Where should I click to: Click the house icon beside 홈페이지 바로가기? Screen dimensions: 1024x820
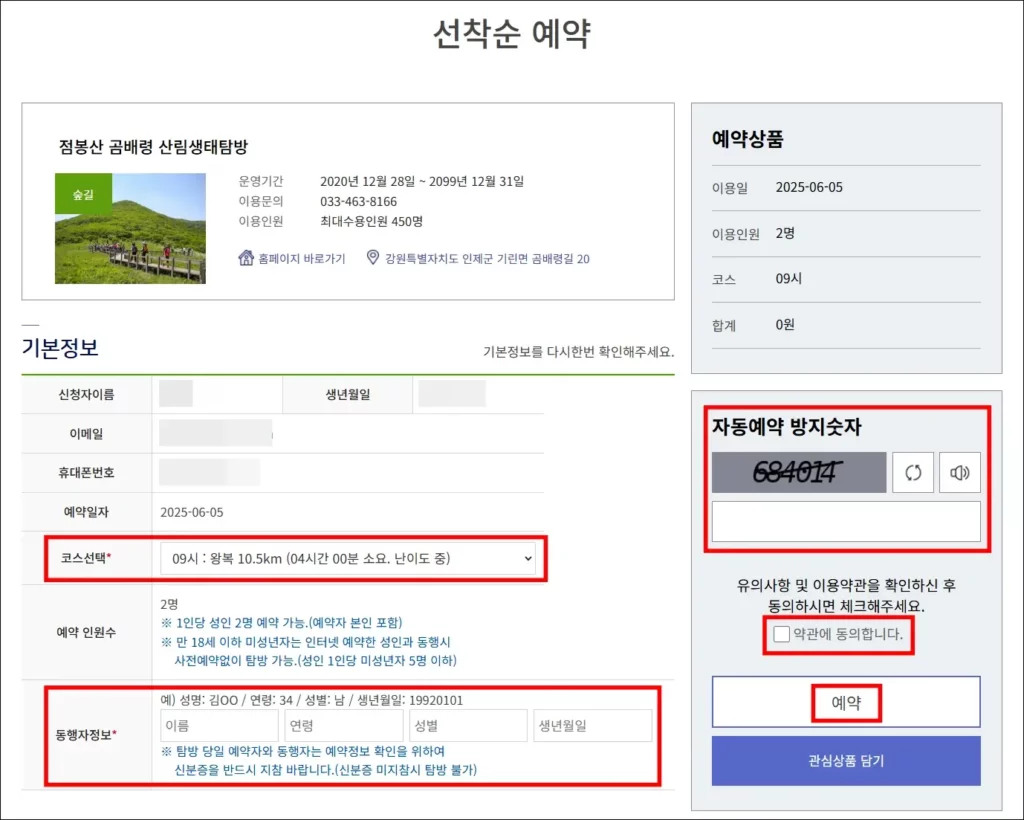[x=246, y=258]
